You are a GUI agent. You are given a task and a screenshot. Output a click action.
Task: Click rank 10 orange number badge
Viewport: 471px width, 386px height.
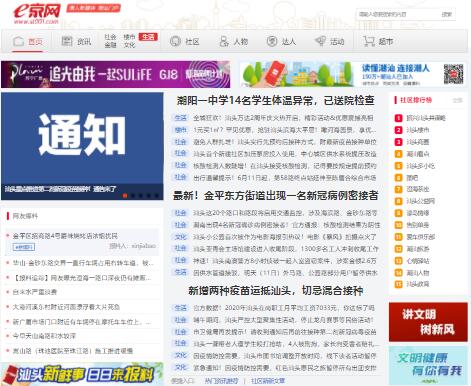coord(398,225)
